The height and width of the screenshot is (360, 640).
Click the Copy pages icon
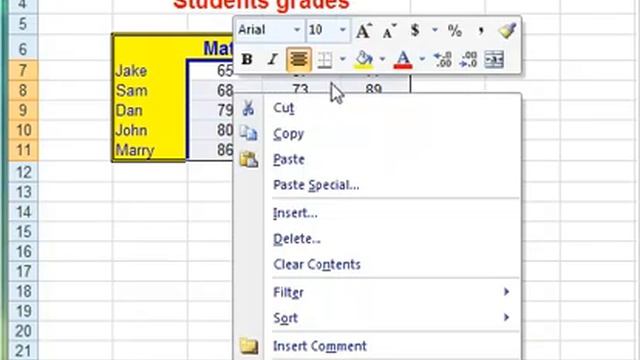coord(248,133)
